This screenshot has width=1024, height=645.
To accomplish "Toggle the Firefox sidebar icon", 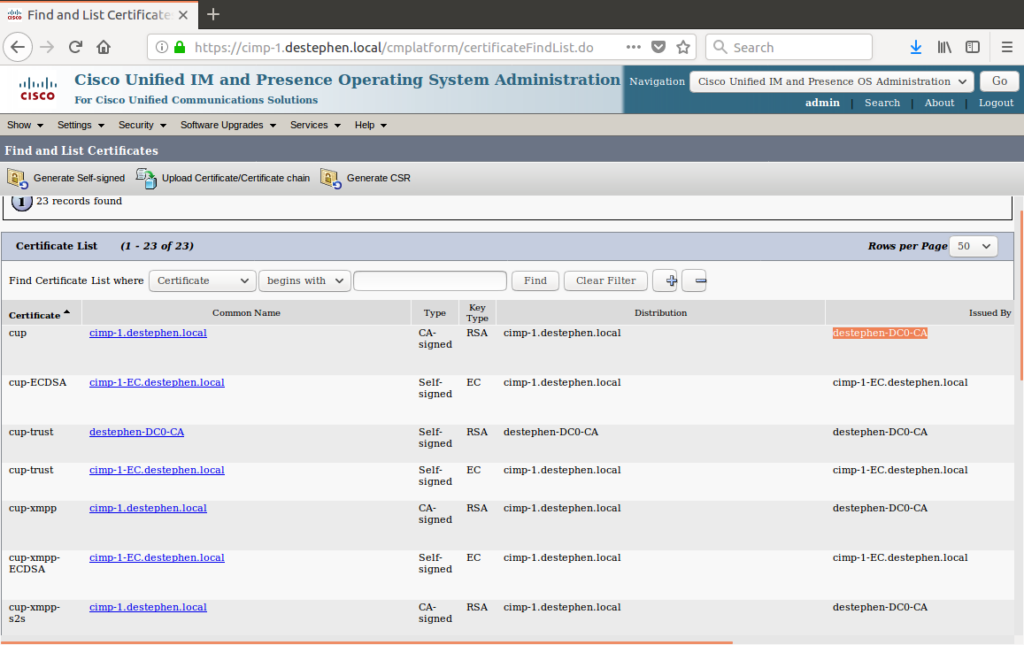I will [x=972, y=47].
